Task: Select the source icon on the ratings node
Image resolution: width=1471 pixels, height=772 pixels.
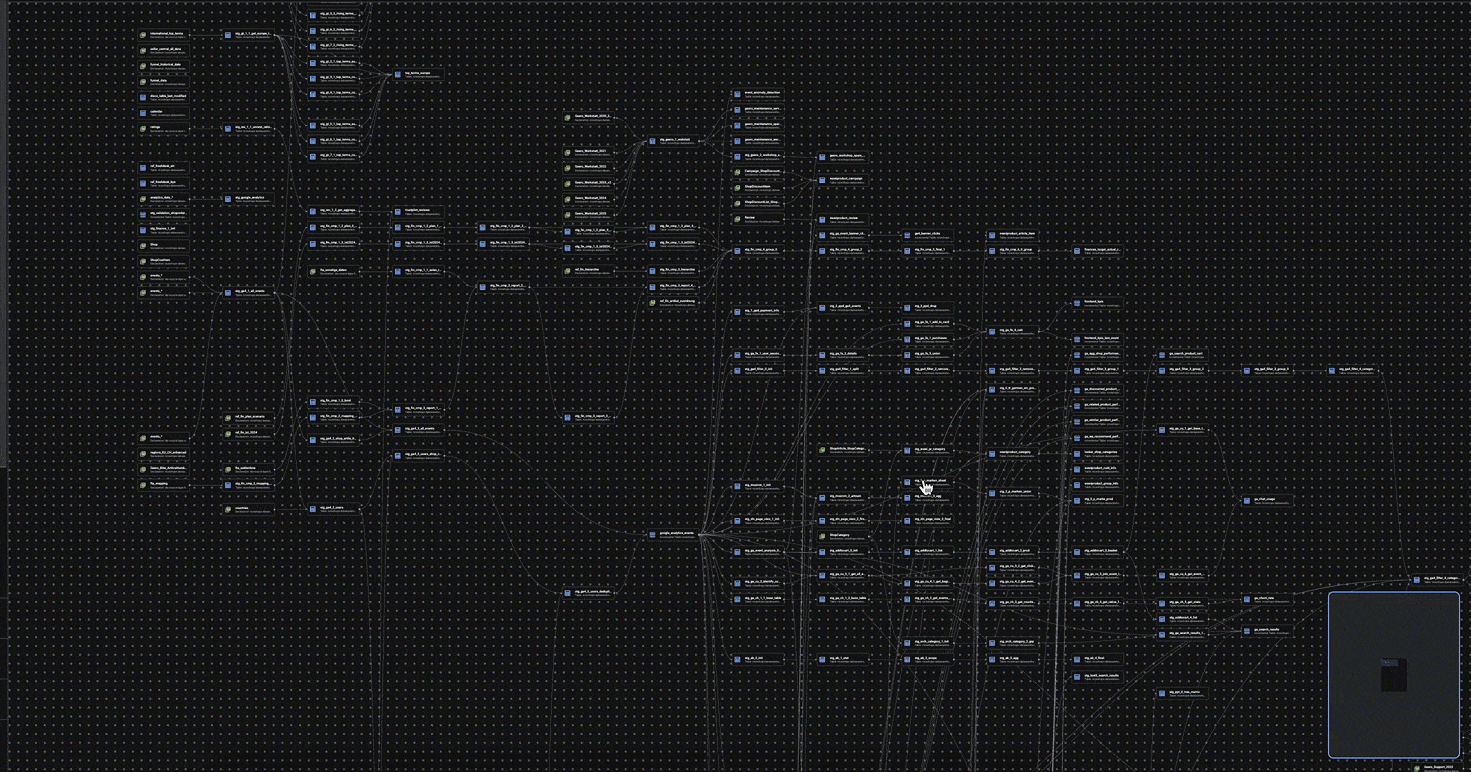Action: pos(143,126)
